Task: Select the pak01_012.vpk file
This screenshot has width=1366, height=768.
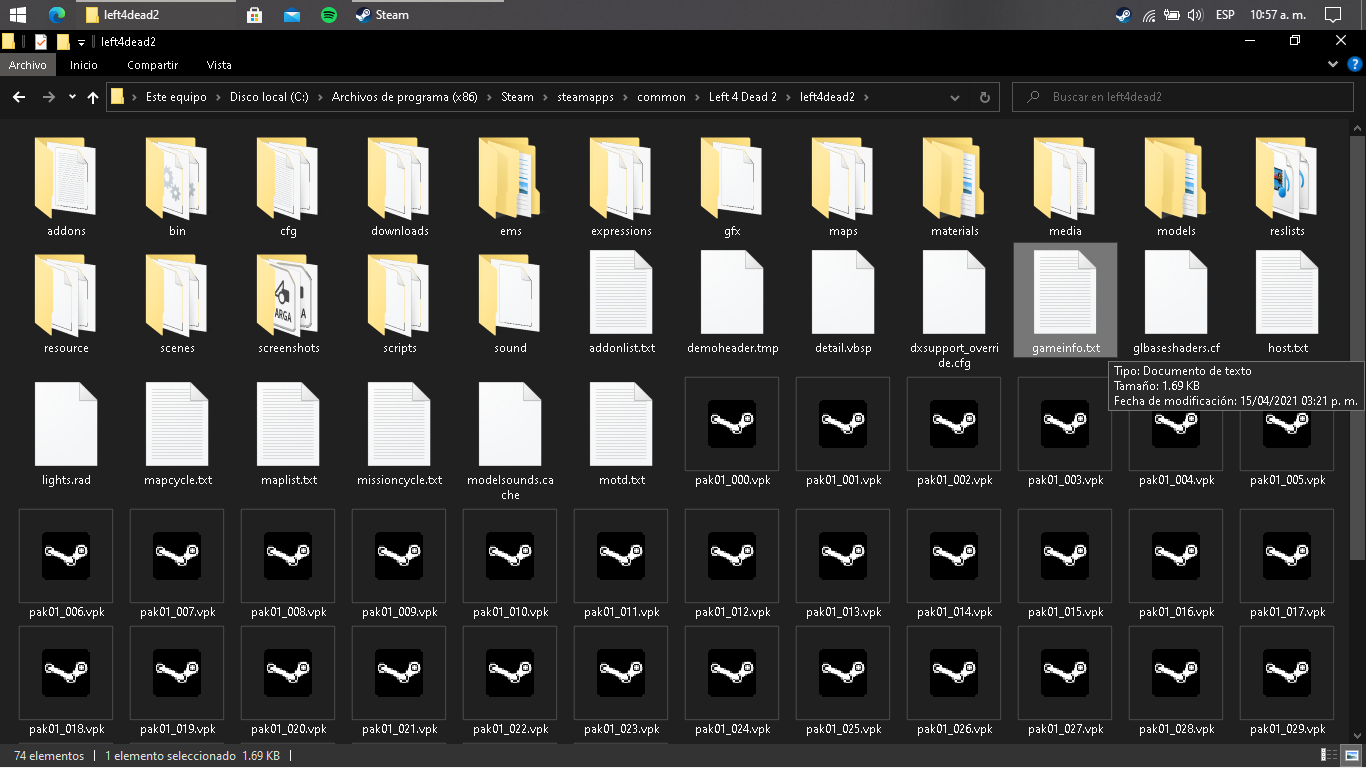Action: point(732,564)
